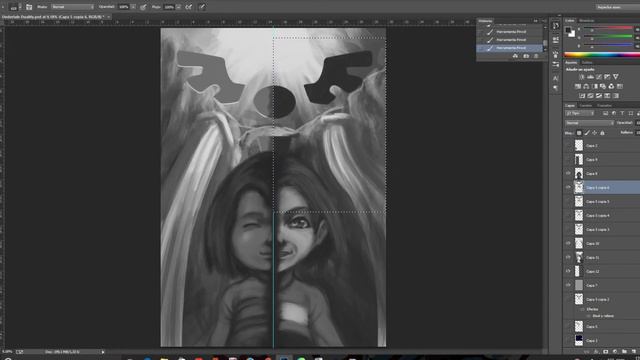Select the Capa 5 copia 4 layer
Image resolution: width=640 pixels, height=360 pixels.
coord(602,216)
